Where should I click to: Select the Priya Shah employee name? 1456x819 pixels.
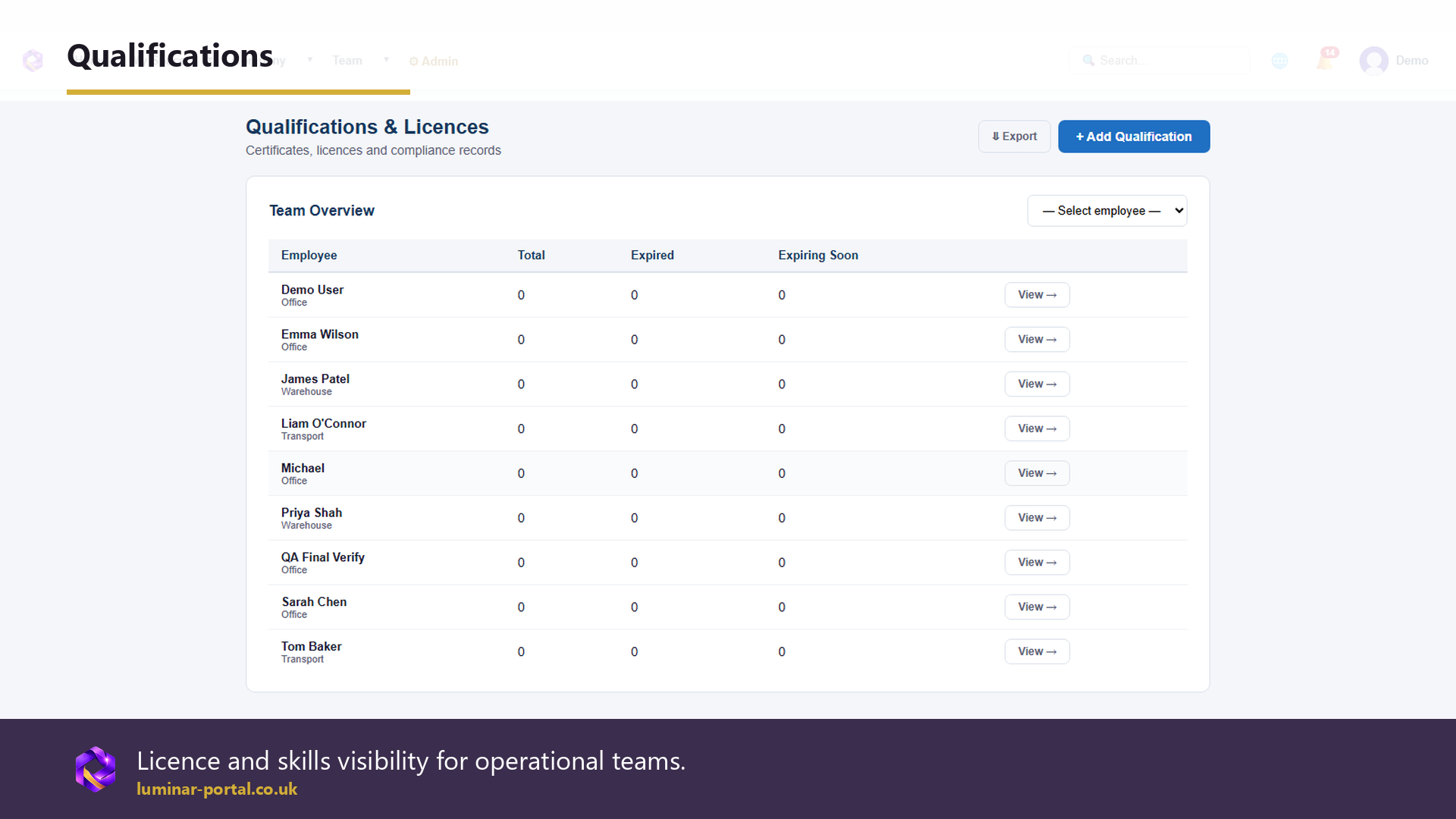click(x=311, y=513)
